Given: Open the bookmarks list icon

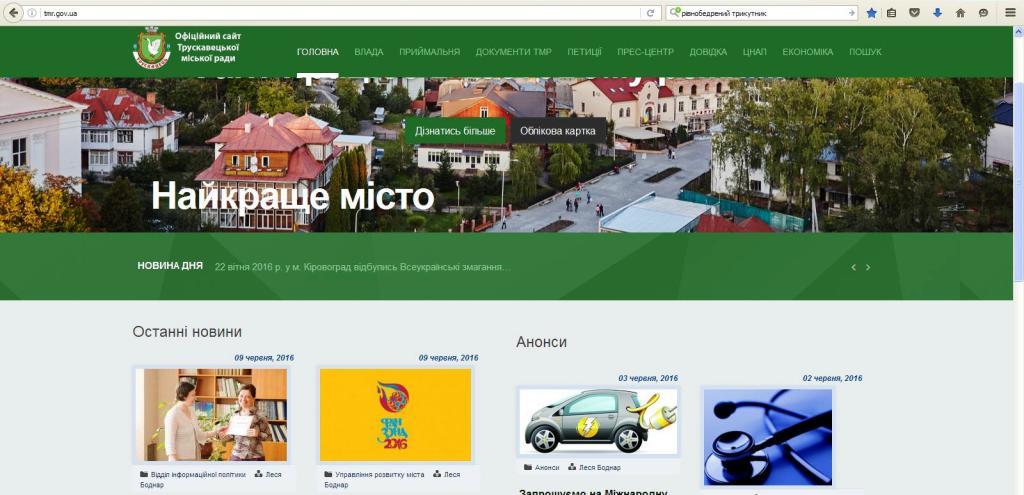Looking at the screenshot, I should pos(893,13).
